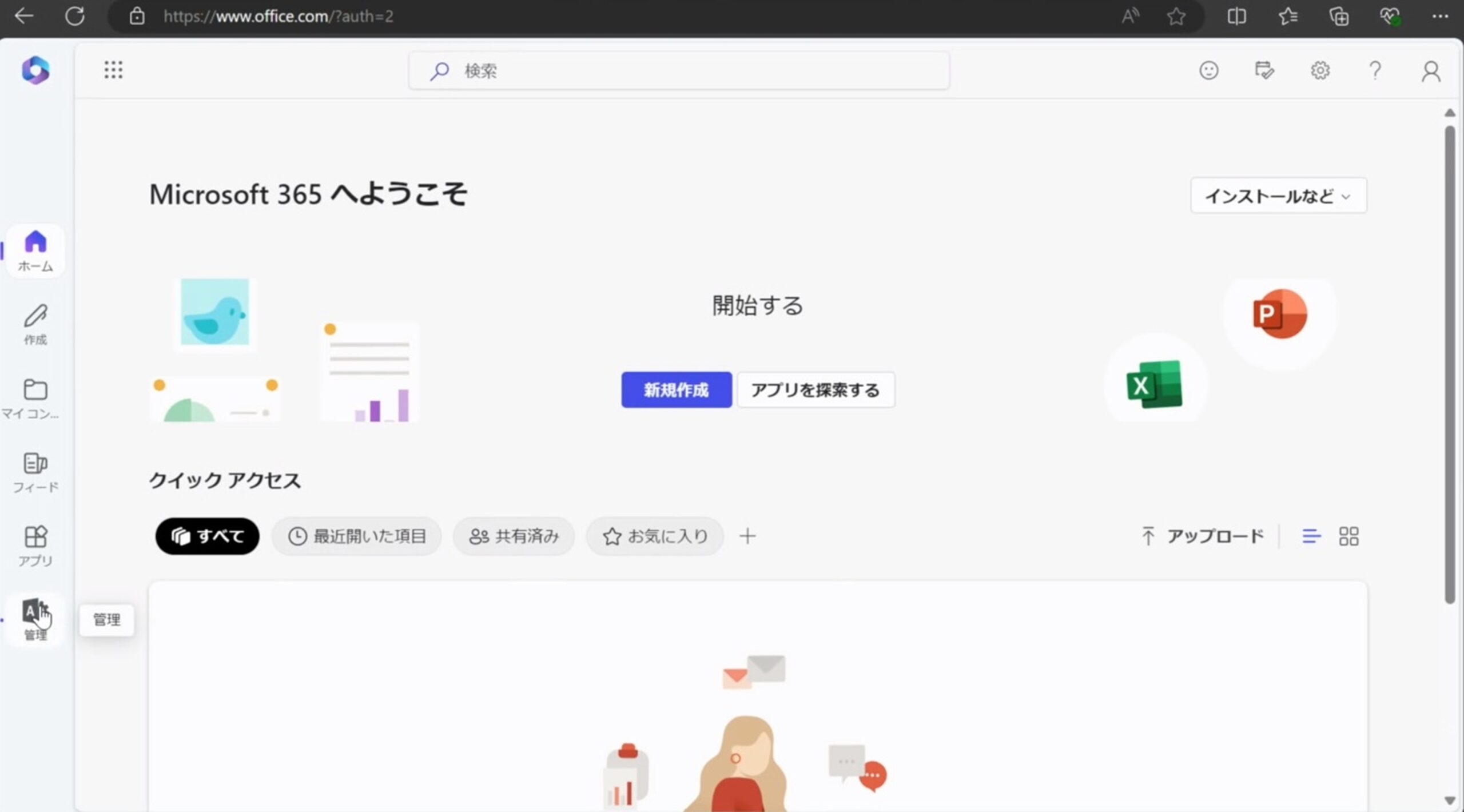Focus the 検索 search box

[679, 70]
